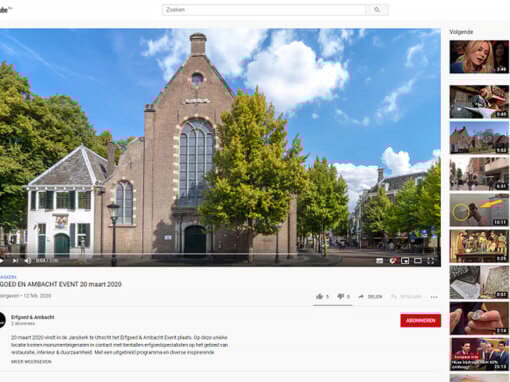Image resolution: width=510 pixels, height=382 pixels.
Task: Enable theater mode view
Action: pyautogui.click(x=418, y=261)
